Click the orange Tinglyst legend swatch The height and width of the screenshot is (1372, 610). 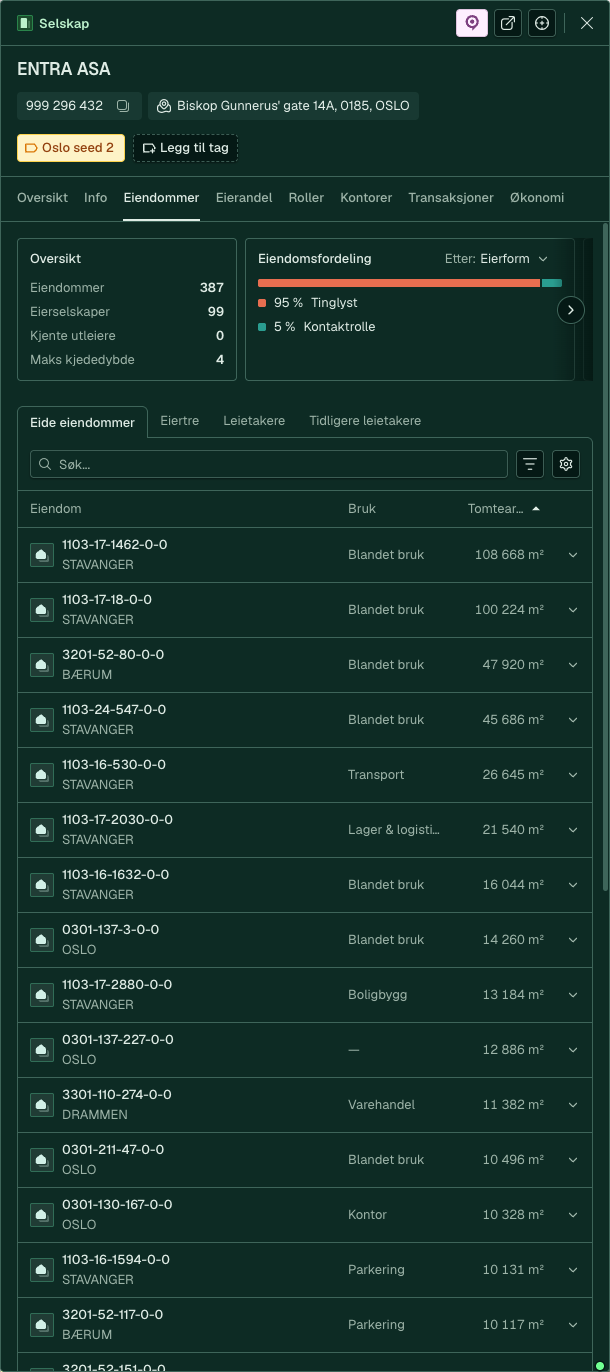262,303
